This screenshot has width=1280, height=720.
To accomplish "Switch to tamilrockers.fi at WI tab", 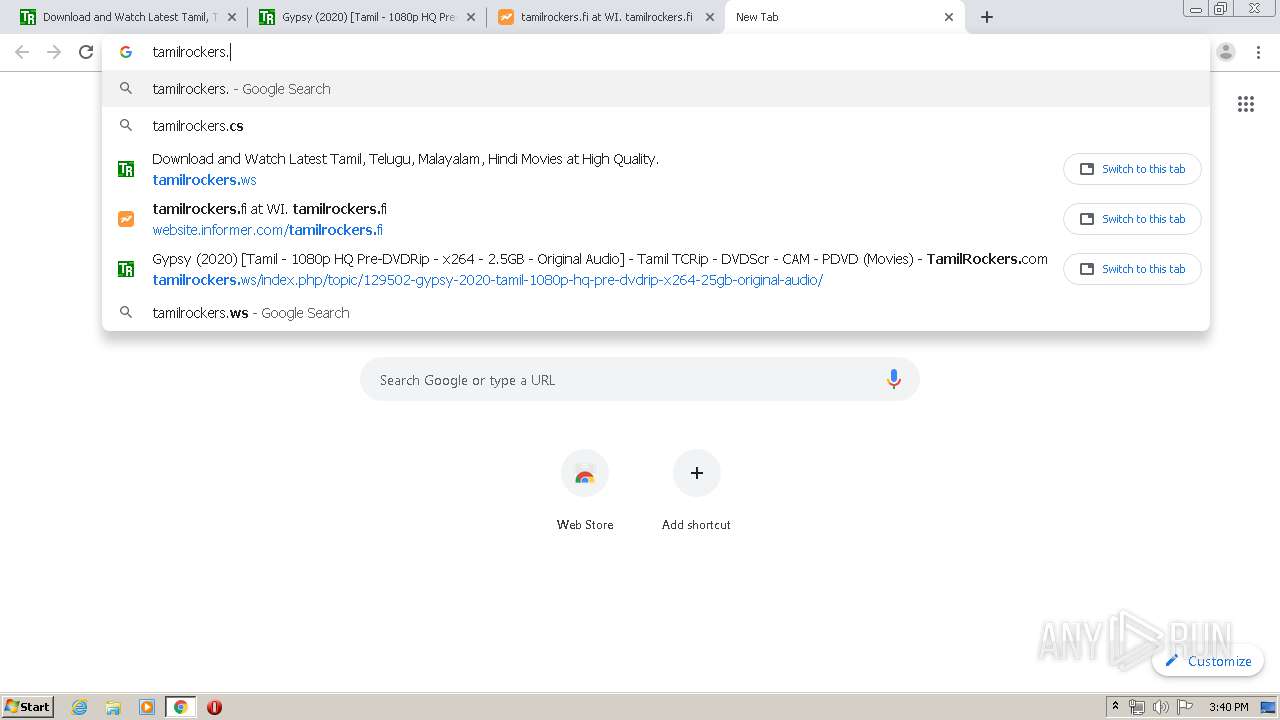I will coord(605,17).
